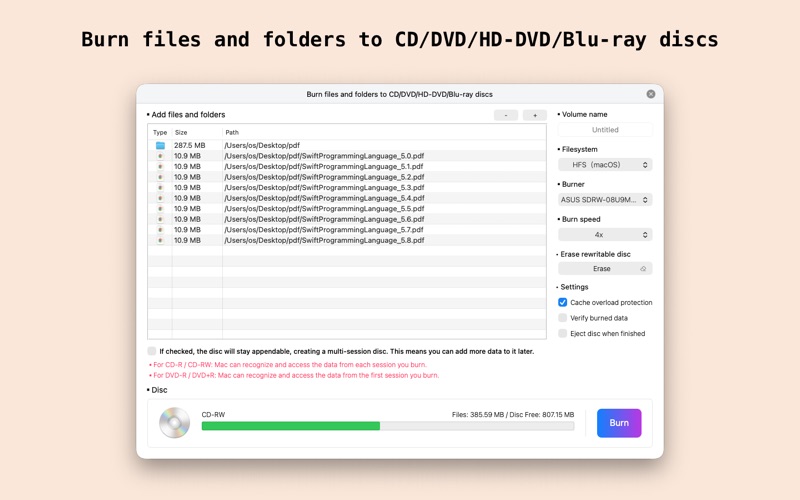The width and height of the screenshot is (800, 500).
Task: Select SwiftProgrammingLanguage_5.6.pdf path text
Action: point(324,219)
